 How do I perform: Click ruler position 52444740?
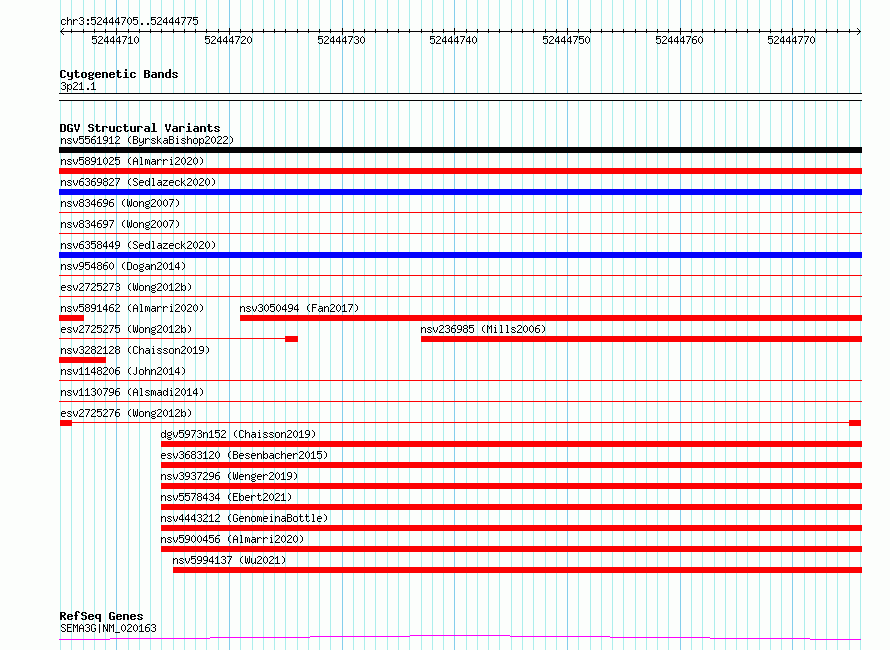point(454,40)
